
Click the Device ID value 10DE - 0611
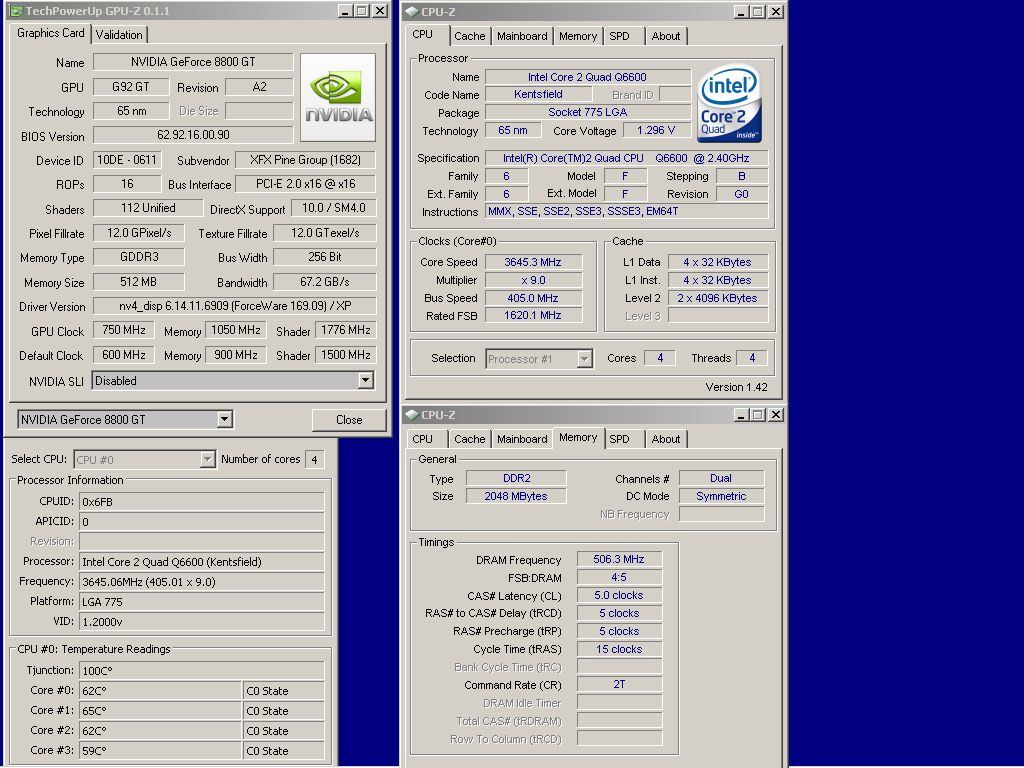click(x=127, y=160)
